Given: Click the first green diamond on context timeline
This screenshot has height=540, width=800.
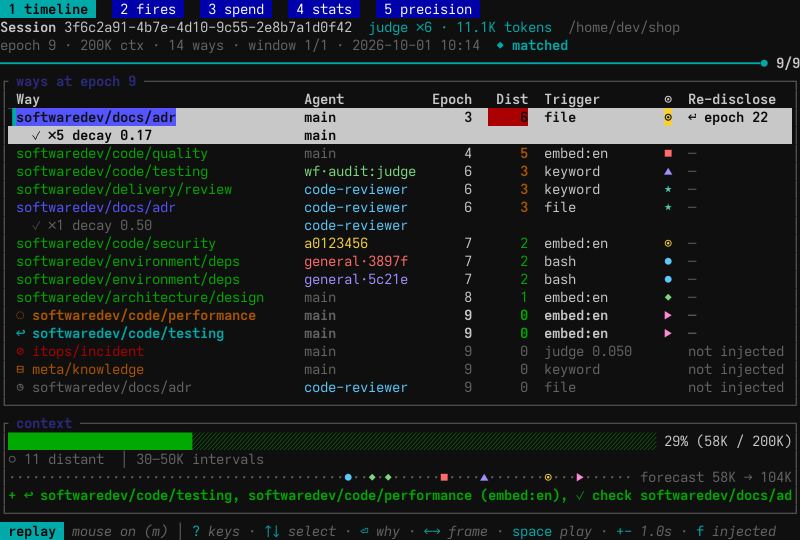Looking at the screenshot, I should (x=372, y=477).
